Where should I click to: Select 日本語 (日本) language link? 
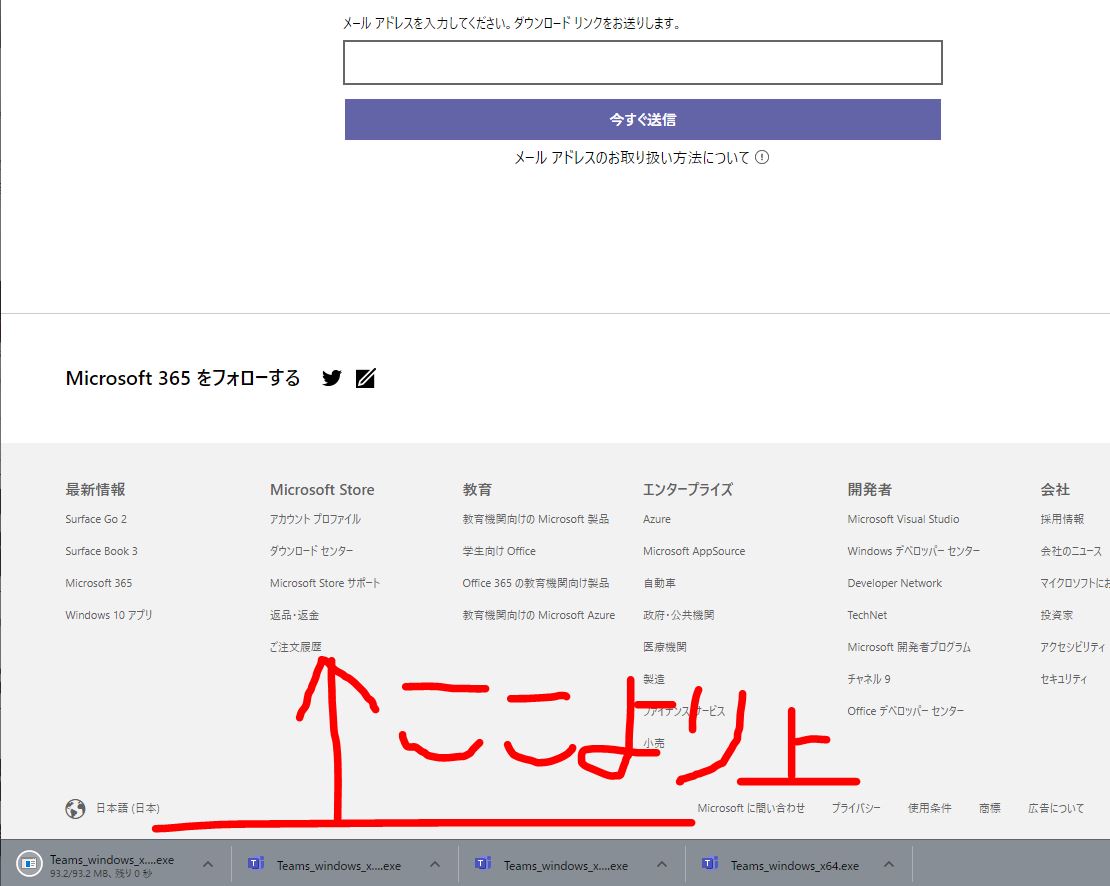click(x=128, y=808)
